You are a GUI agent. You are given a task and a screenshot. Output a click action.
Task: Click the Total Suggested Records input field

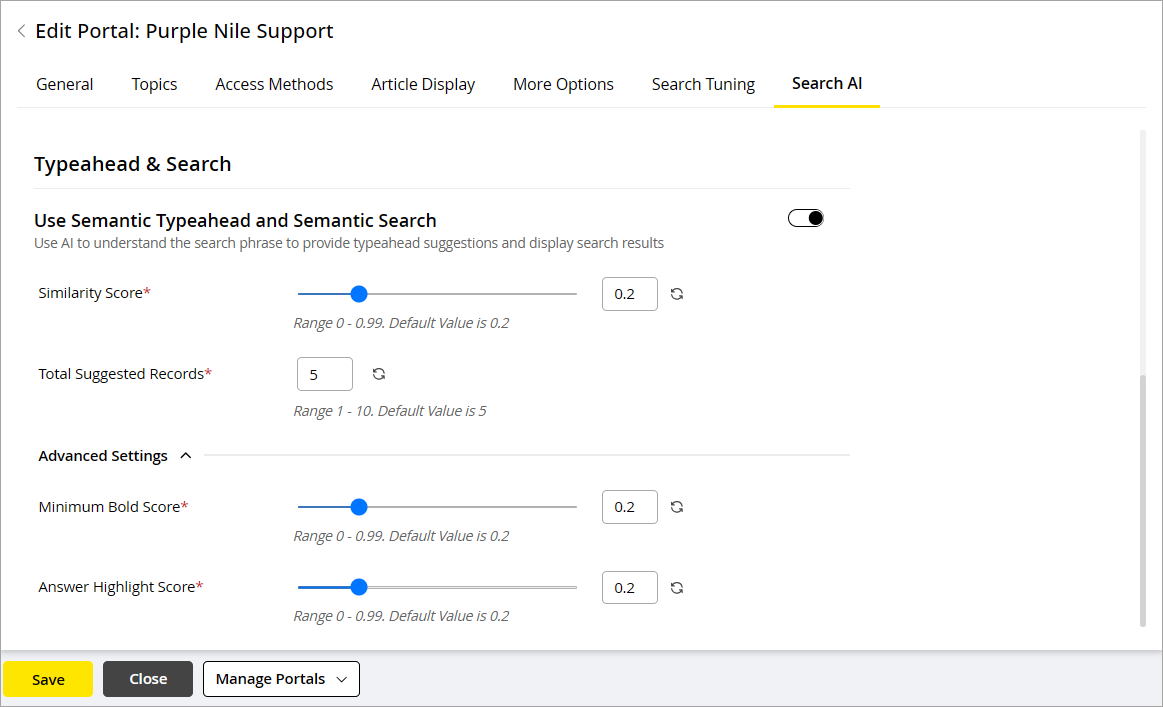(325, 374)
